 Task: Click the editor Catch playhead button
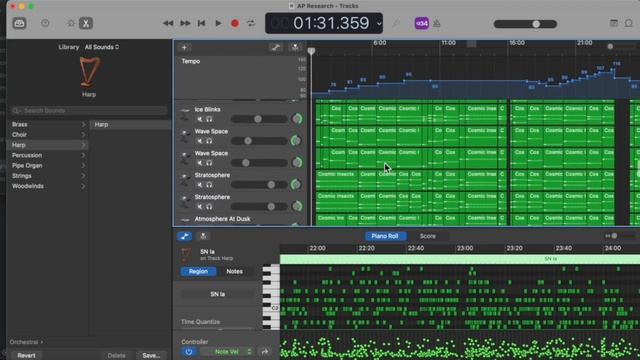(203, 236)
